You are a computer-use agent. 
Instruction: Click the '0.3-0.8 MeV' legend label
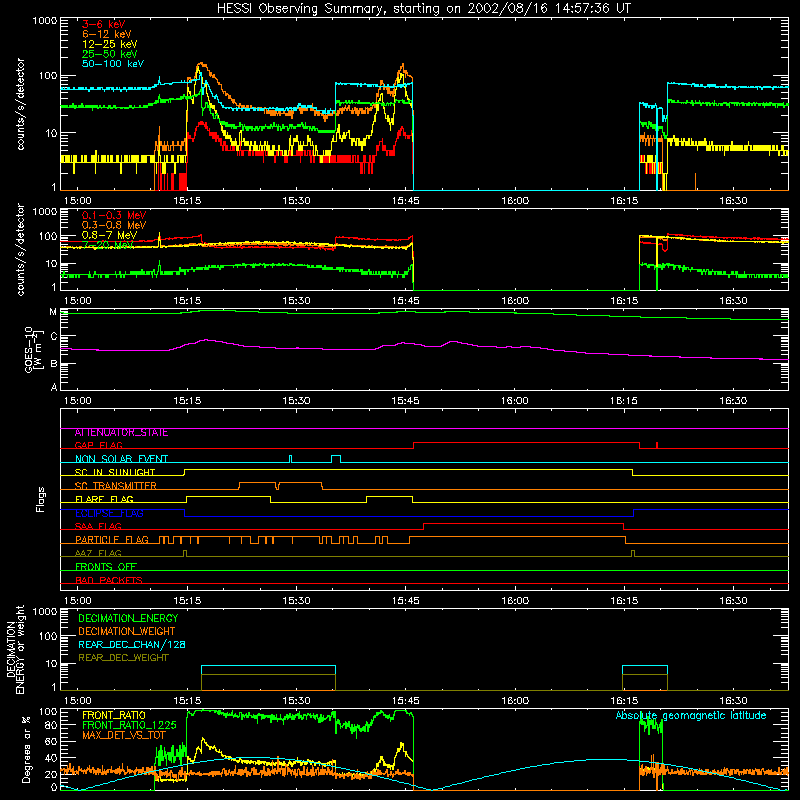(114, 225)
